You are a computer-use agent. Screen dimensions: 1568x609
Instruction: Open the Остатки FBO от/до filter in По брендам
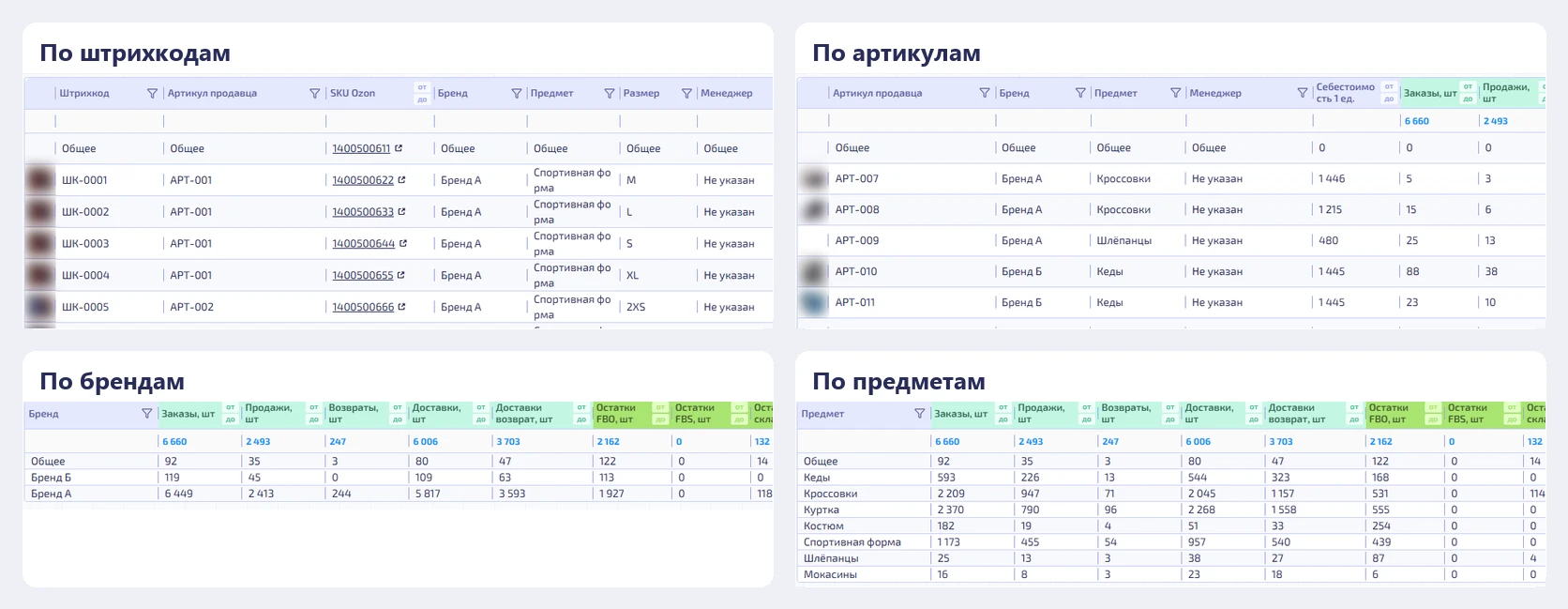coord(660,414)
